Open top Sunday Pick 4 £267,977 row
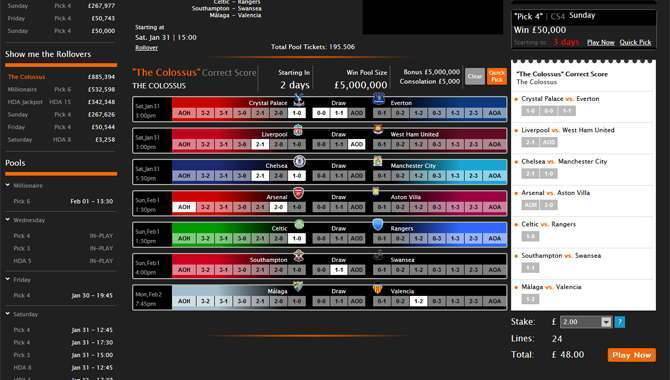Image resolution: width=670 pixels, height=380 pixels. coord(61,6)
